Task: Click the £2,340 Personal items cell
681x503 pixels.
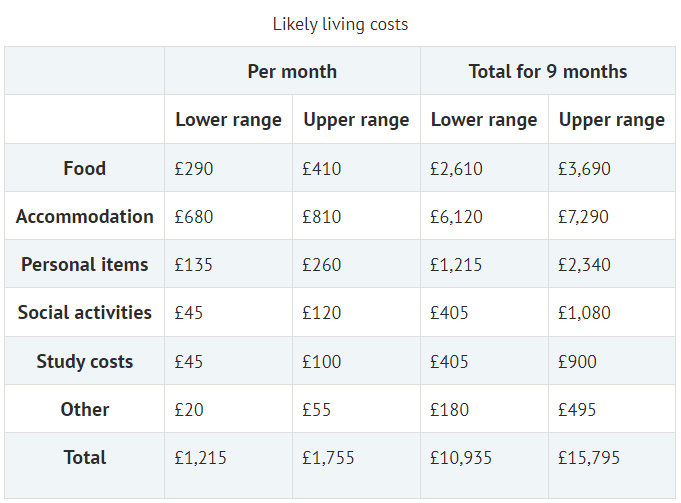Action: click(584, 265)
